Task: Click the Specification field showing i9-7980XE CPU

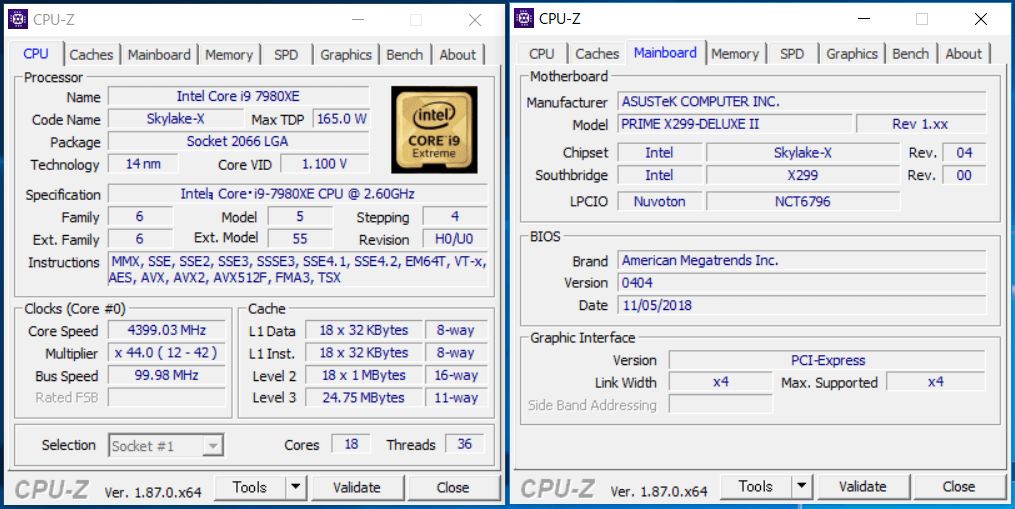Action: pos(298,194)
